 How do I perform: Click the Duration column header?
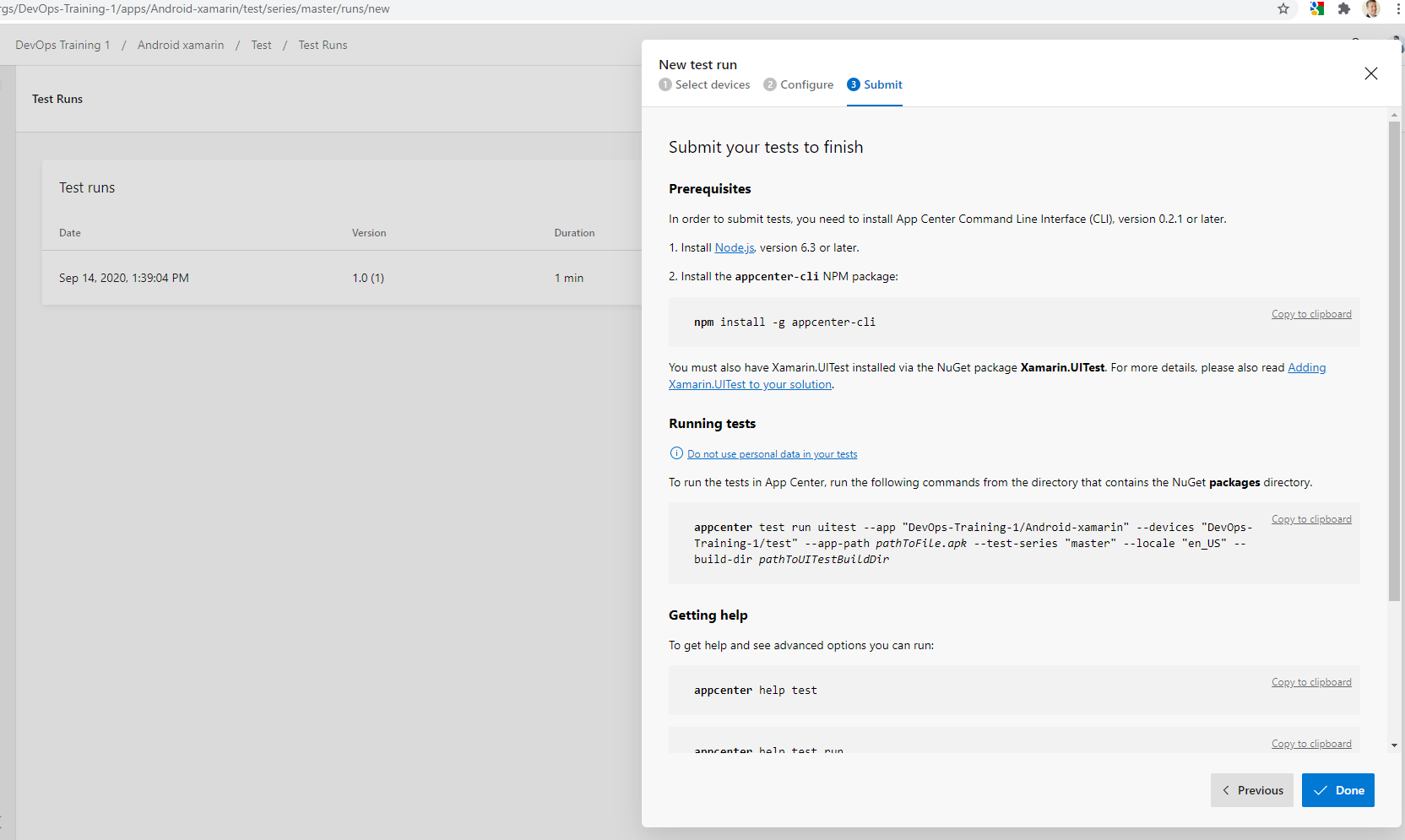574,233
